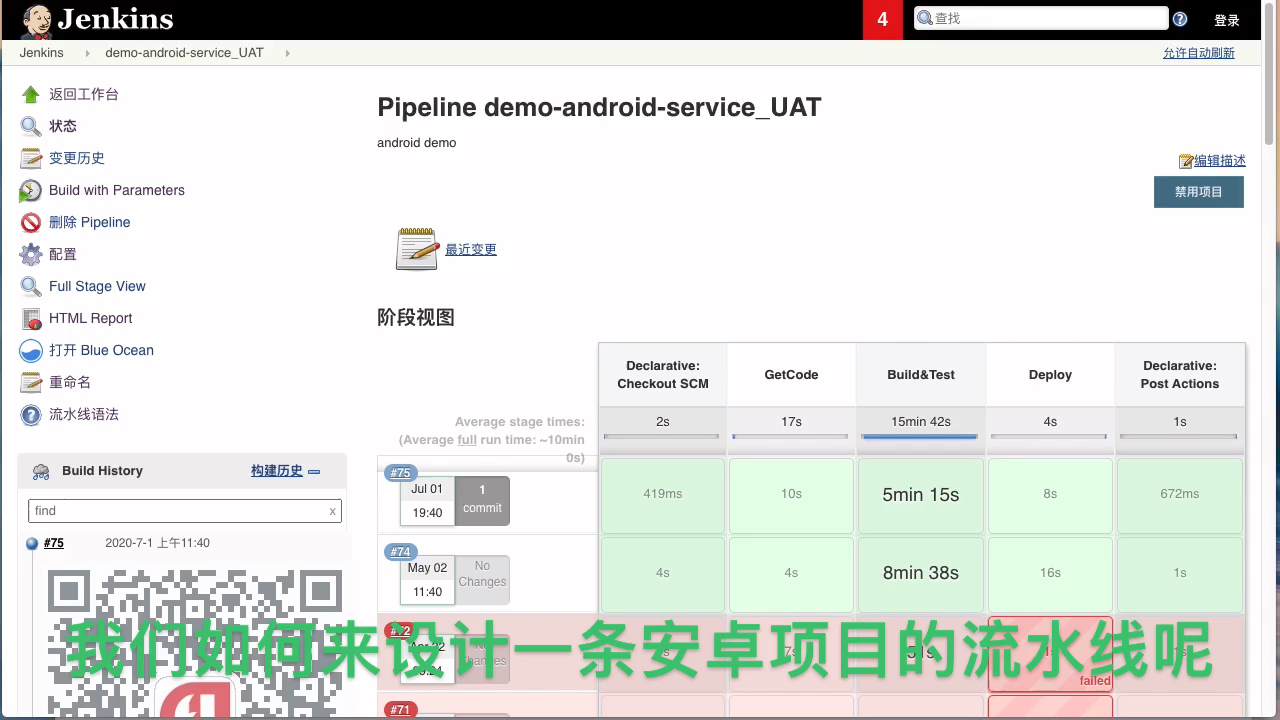
Task: Clear the find field with x
Action: pyautogui.click(x=333, y=511)
